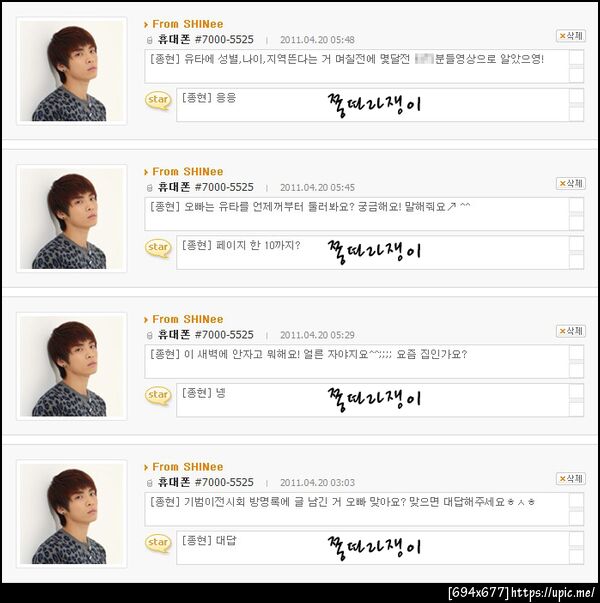Delete the 05:48 message with 삭제 button
Viewport: 600px width, 603px height.
pos(571,36)
